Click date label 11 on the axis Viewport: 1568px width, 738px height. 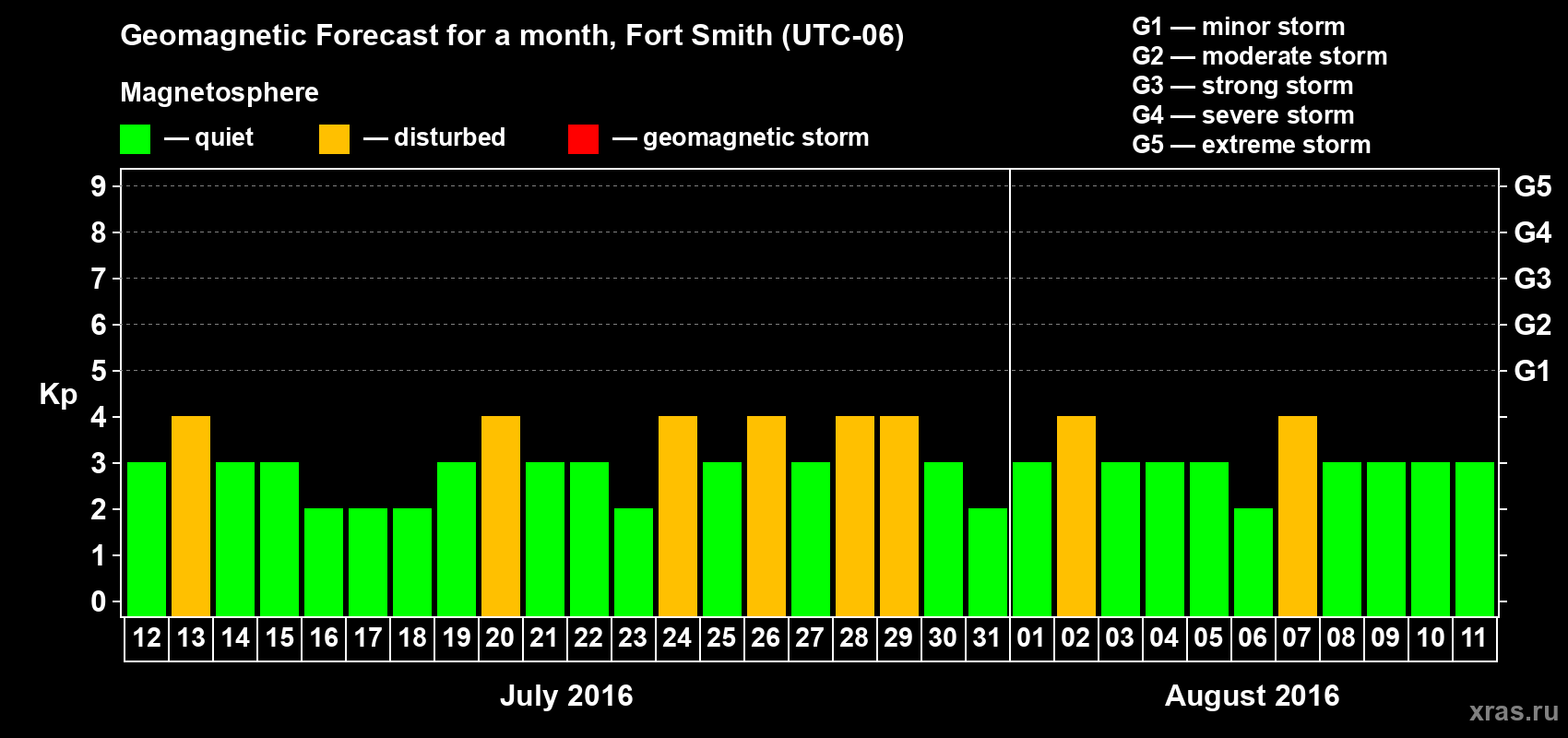point(1474,638)
